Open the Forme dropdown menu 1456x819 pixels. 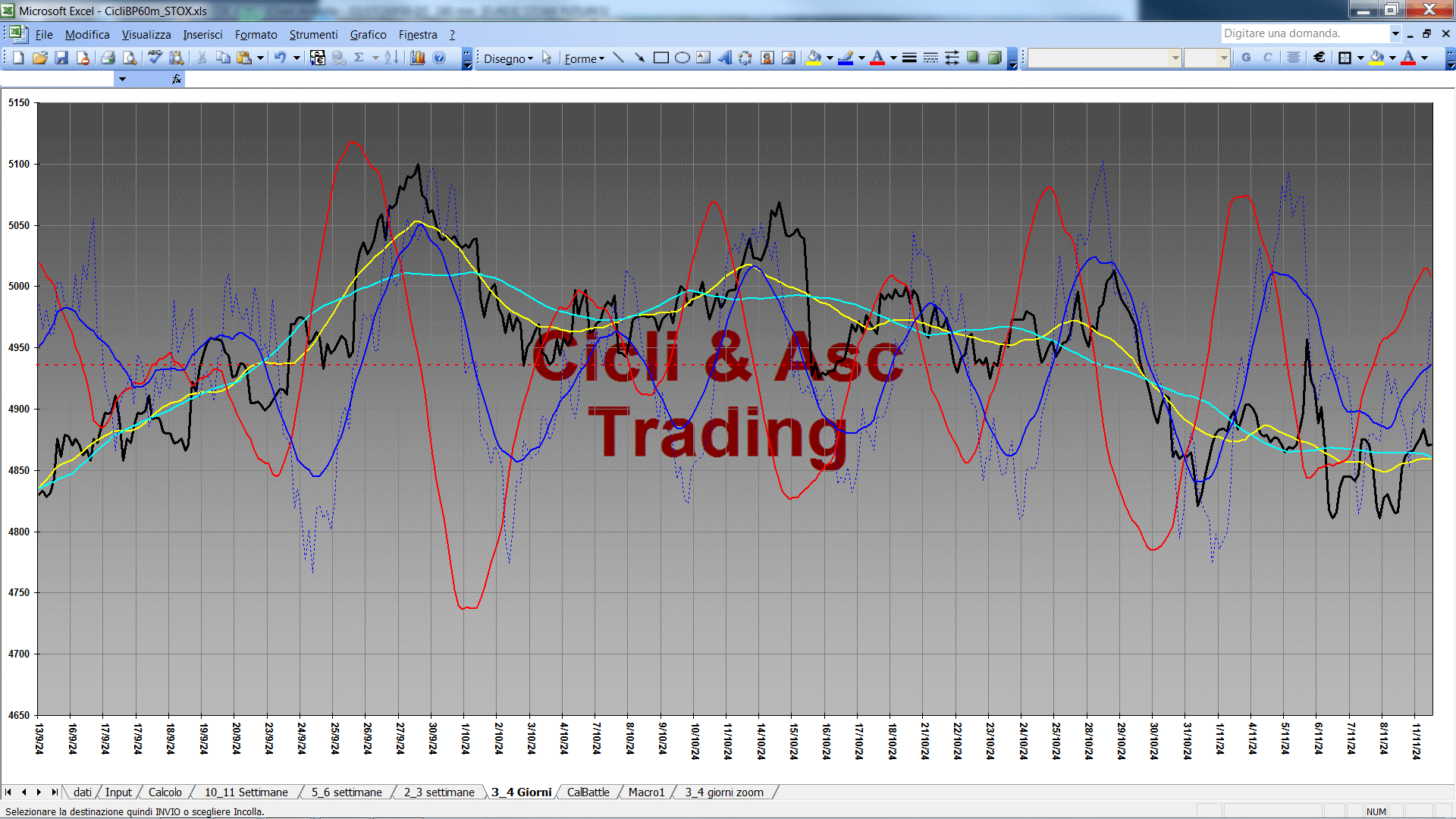(584, 58)
